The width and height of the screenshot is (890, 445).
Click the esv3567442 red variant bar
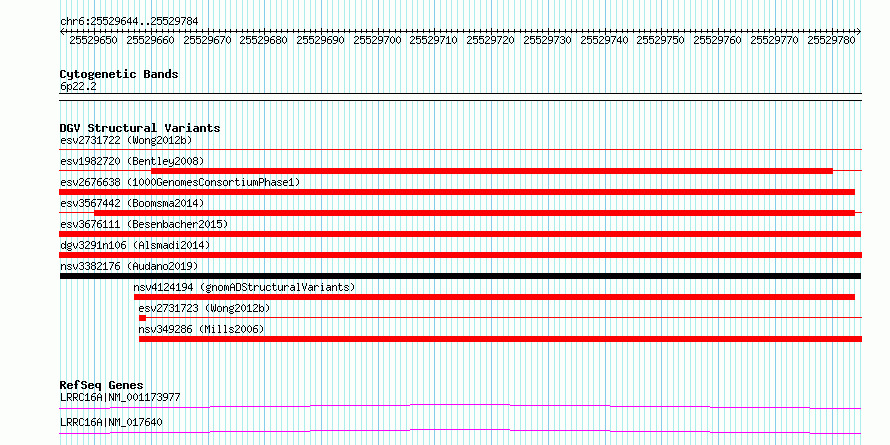(x=475, y=213)
